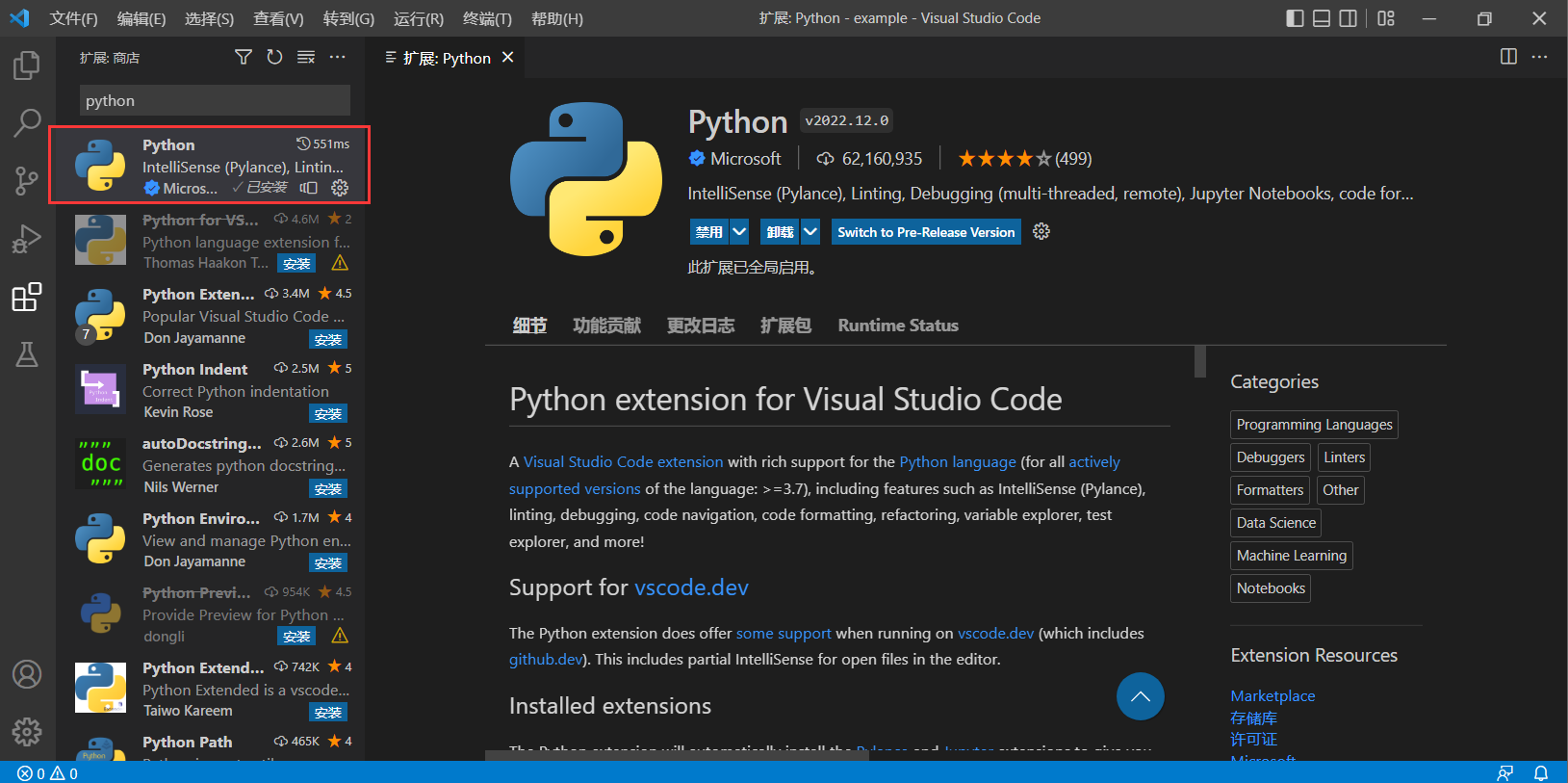Toggle the secondary sidebar layout button
The height and width of the screenshot is (783, 1568).
(1349, 18)
